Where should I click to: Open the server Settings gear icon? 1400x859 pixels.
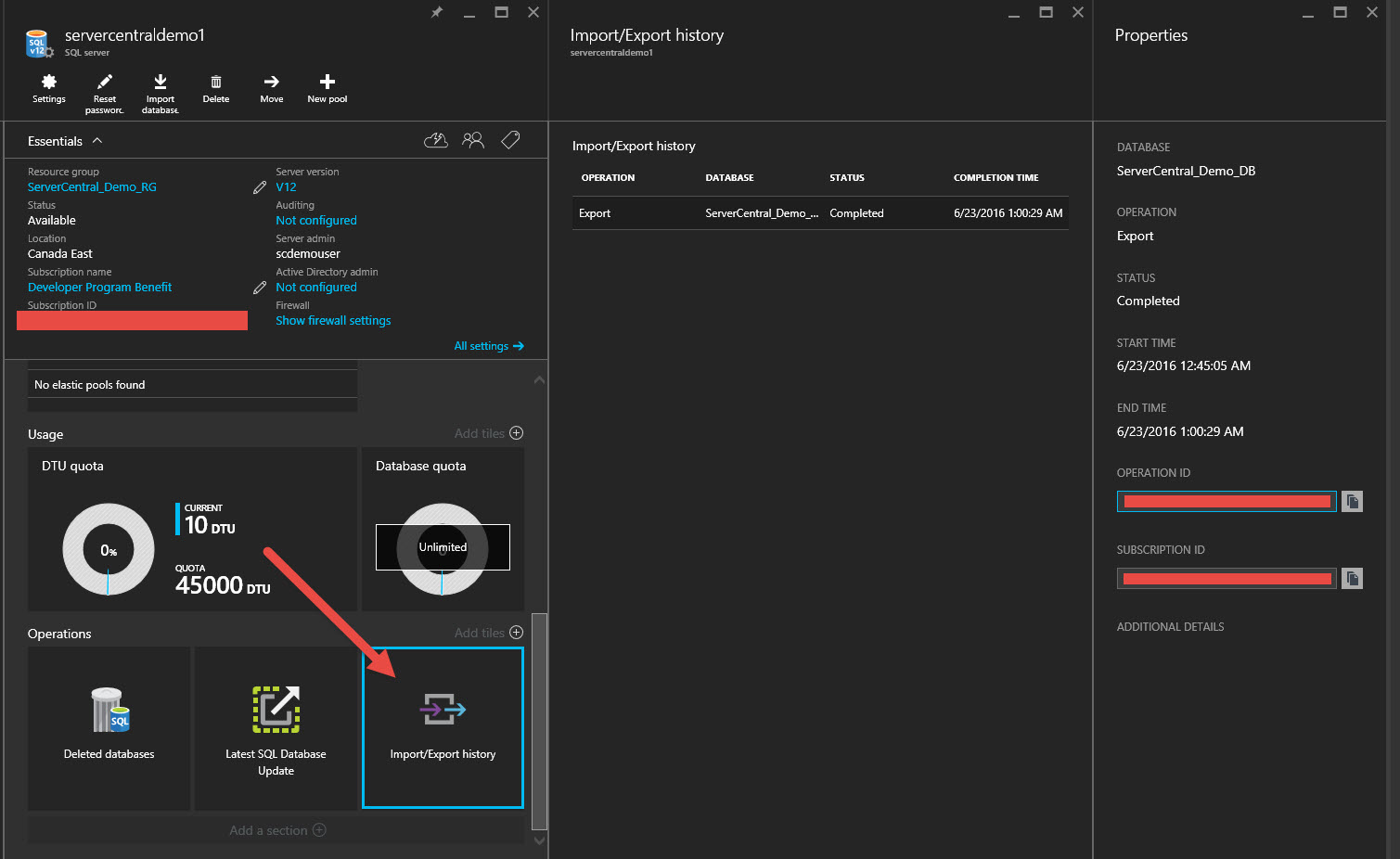pyautogui.click(x=49, y=83)
